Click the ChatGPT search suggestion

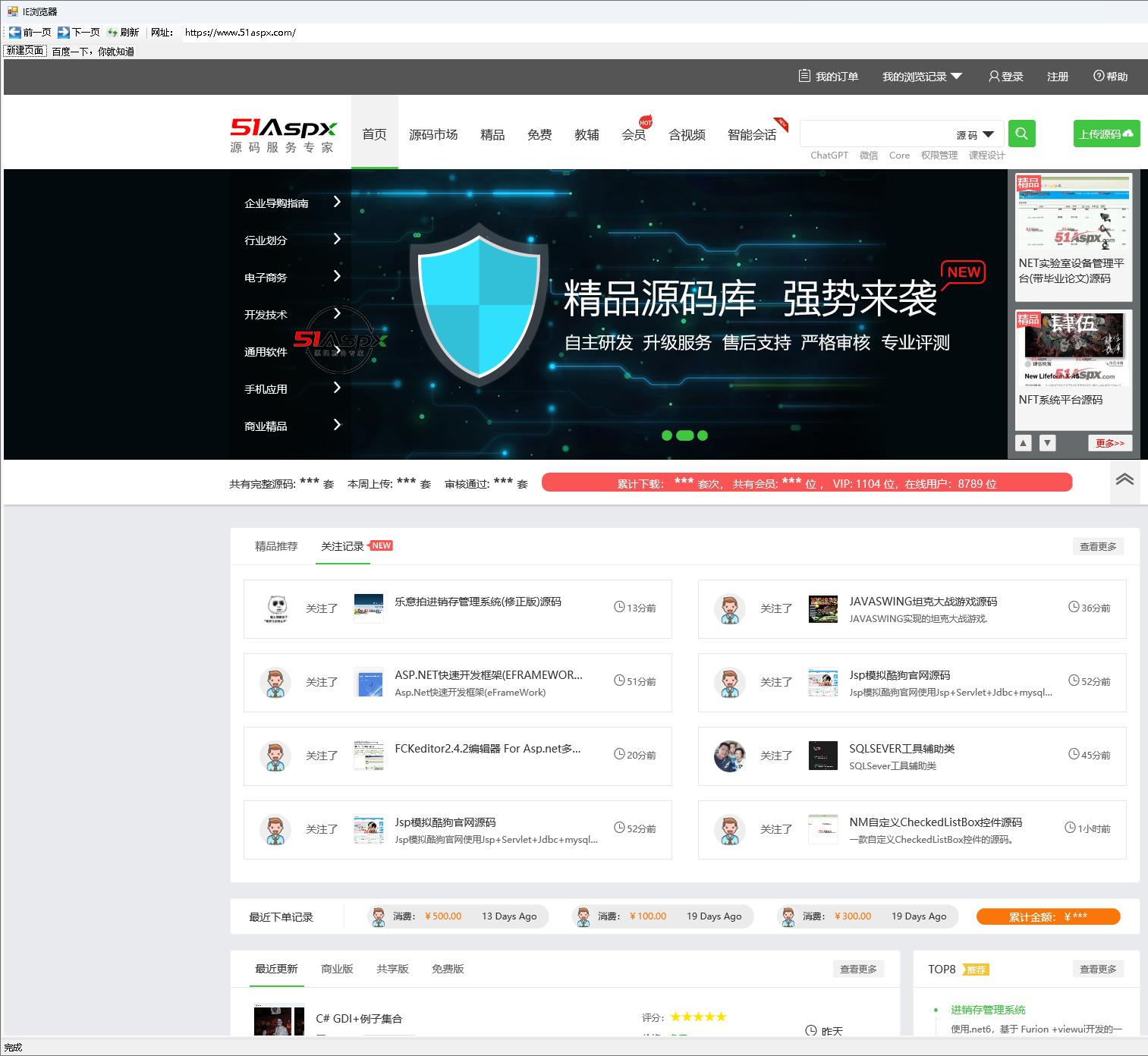[829, 156]
